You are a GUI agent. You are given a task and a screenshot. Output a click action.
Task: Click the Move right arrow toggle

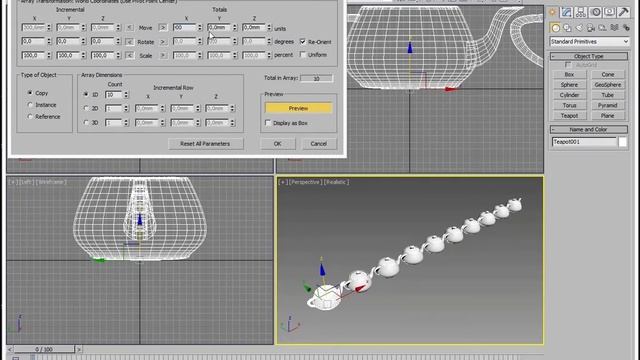[x=163, y=28]
